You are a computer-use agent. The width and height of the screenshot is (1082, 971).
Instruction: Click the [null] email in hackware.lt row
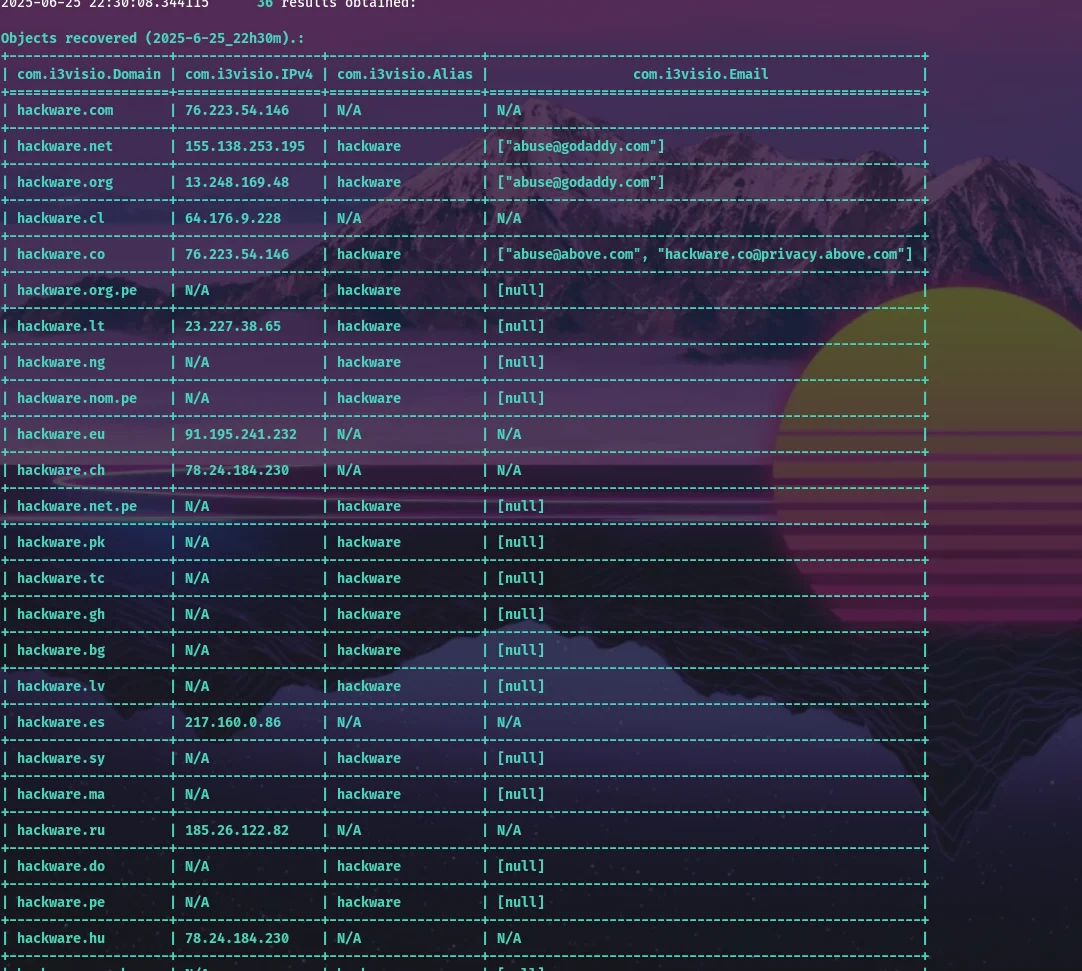click(x=520, y=326)
